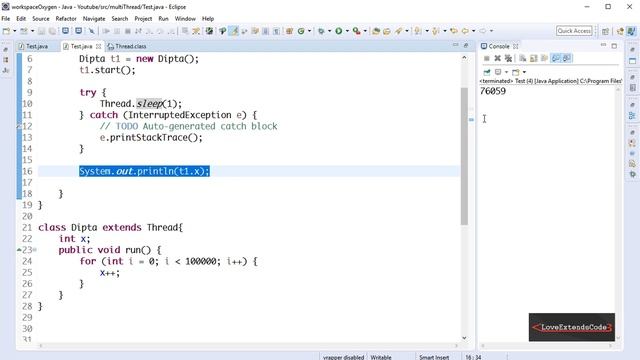This screenshot has width=640, height=360.
Task: Open the Source menu
Action: coord(41,19)
